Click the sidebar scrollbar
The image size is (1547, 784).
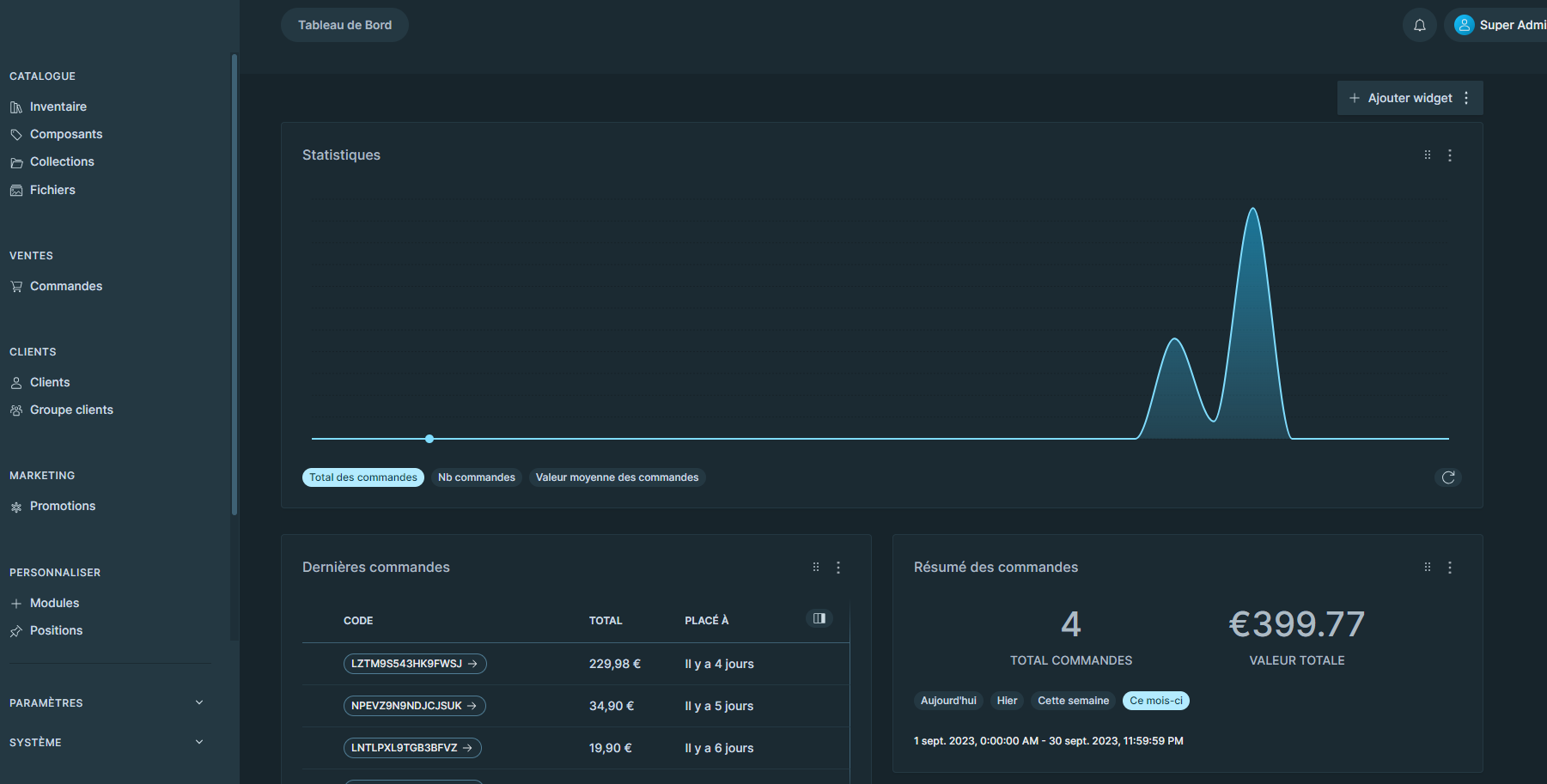(x=234, y=284)
